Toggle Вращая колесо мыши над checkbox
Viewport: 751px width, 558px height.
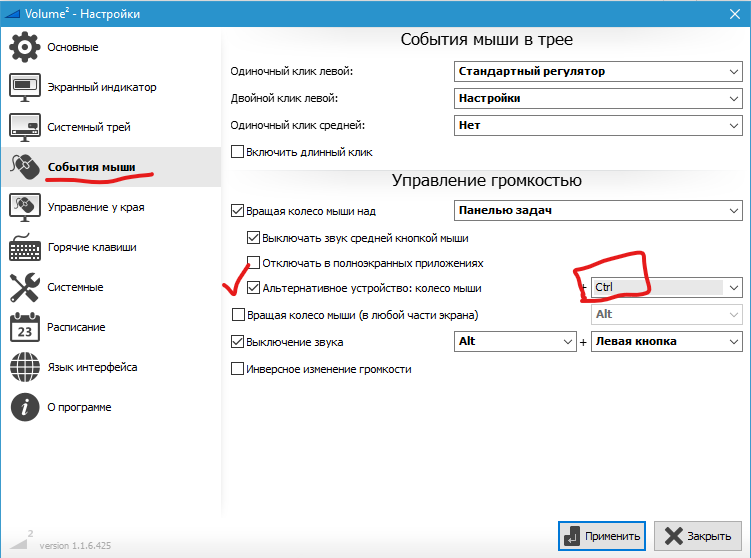coord(237,211)
